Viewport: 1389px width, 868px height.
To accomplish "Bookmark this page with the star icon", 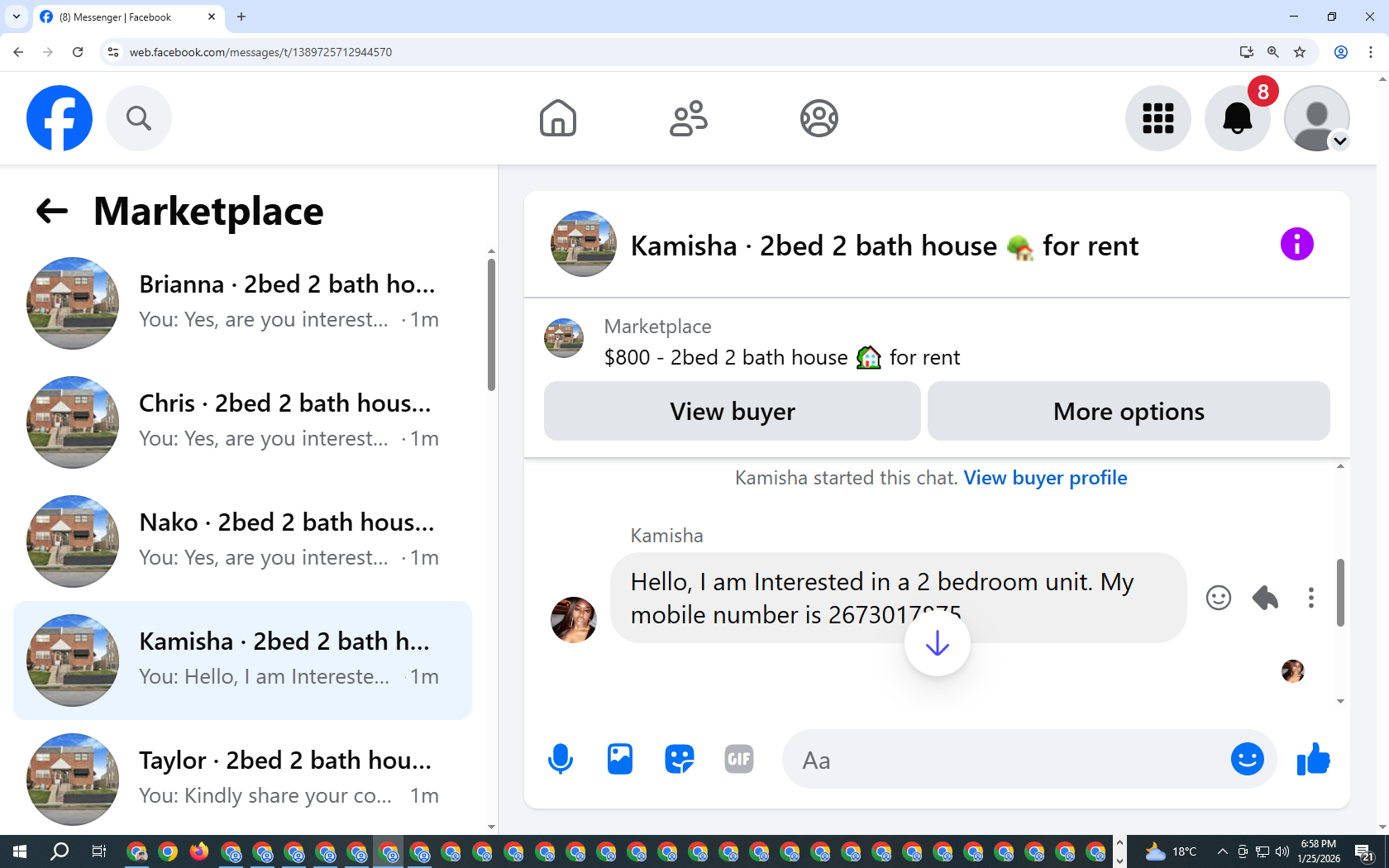I will [x=1301, y=52].
